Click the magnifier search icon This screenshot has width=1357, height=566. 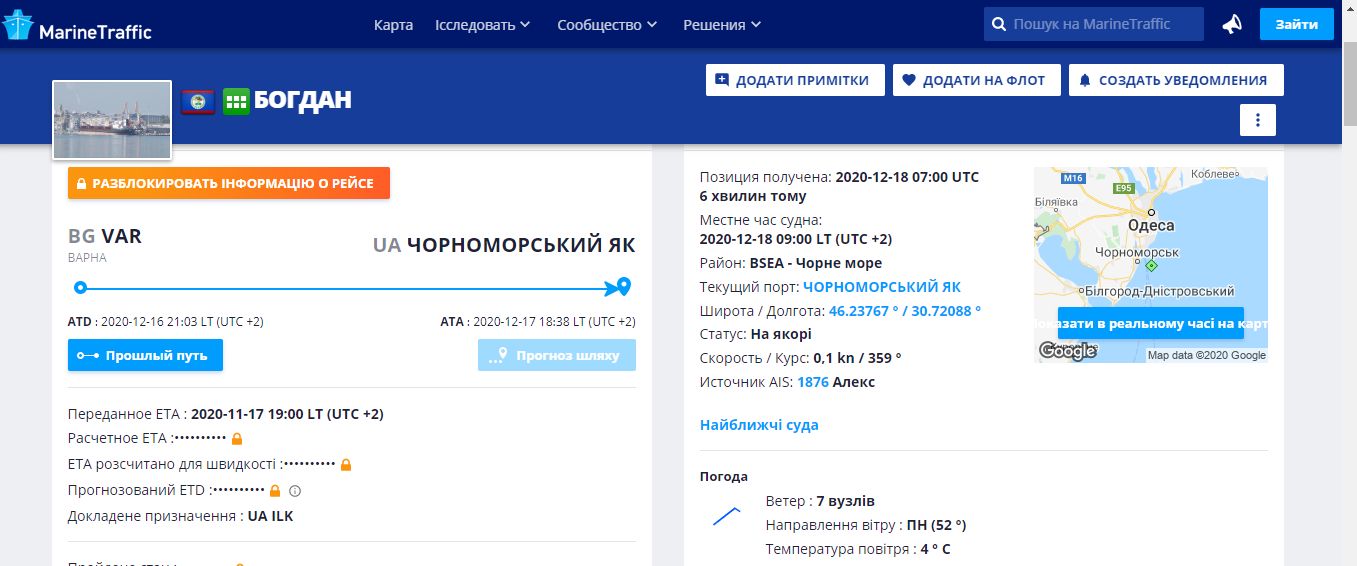click(x=998, y=24)
